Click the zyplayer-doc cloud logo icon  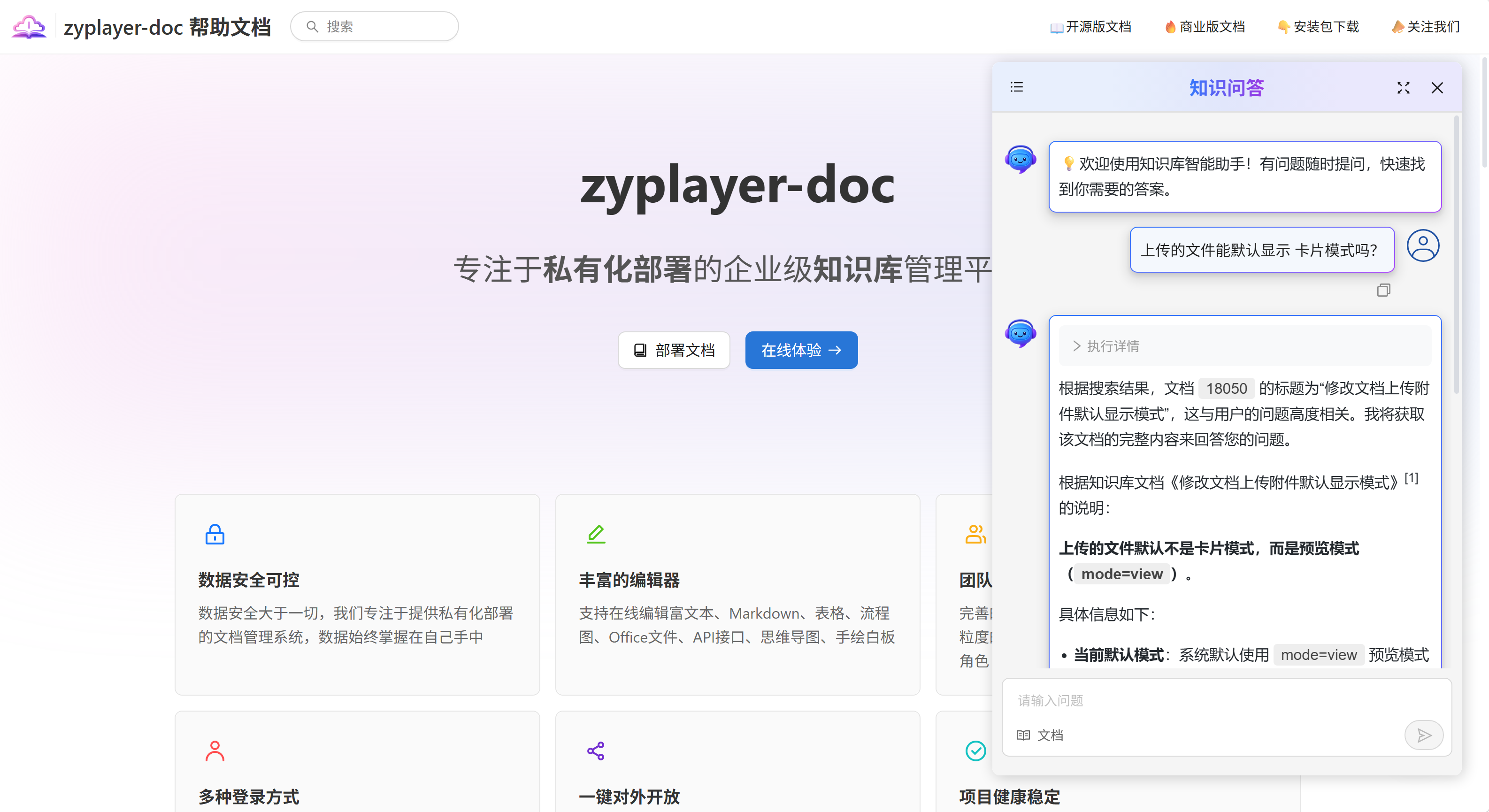(x=29, y=27)
